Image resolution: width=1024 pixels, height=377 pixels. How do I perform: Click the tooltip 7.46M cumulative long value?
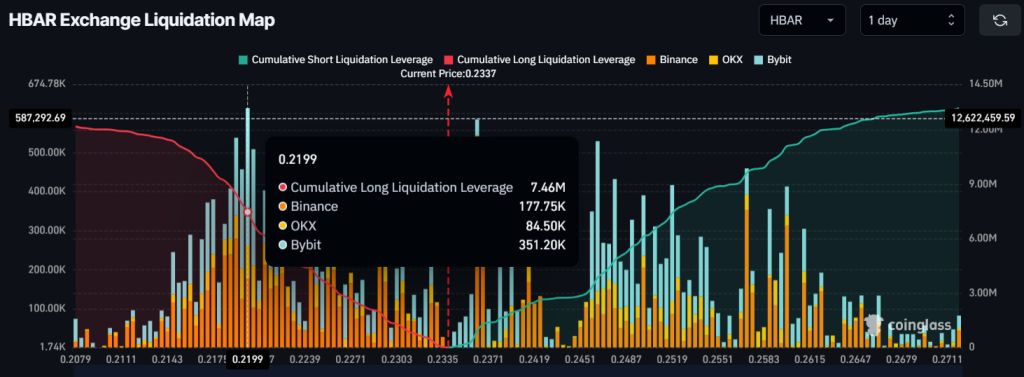click(x=547, y=188)
